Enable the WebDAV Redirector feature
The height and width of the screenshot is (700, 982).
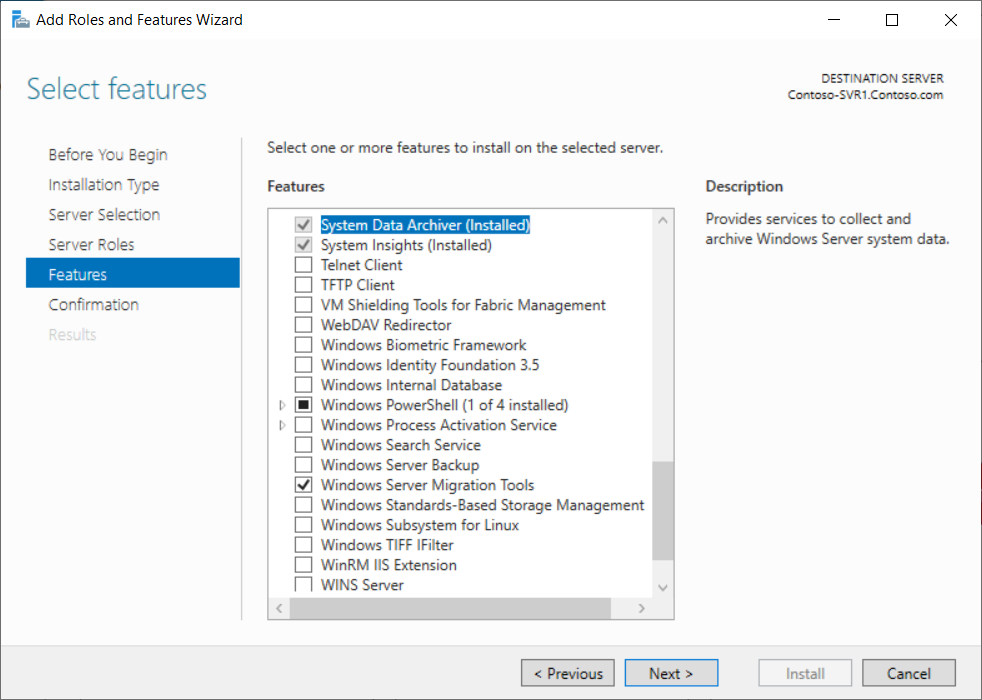[x=303, y=324]
